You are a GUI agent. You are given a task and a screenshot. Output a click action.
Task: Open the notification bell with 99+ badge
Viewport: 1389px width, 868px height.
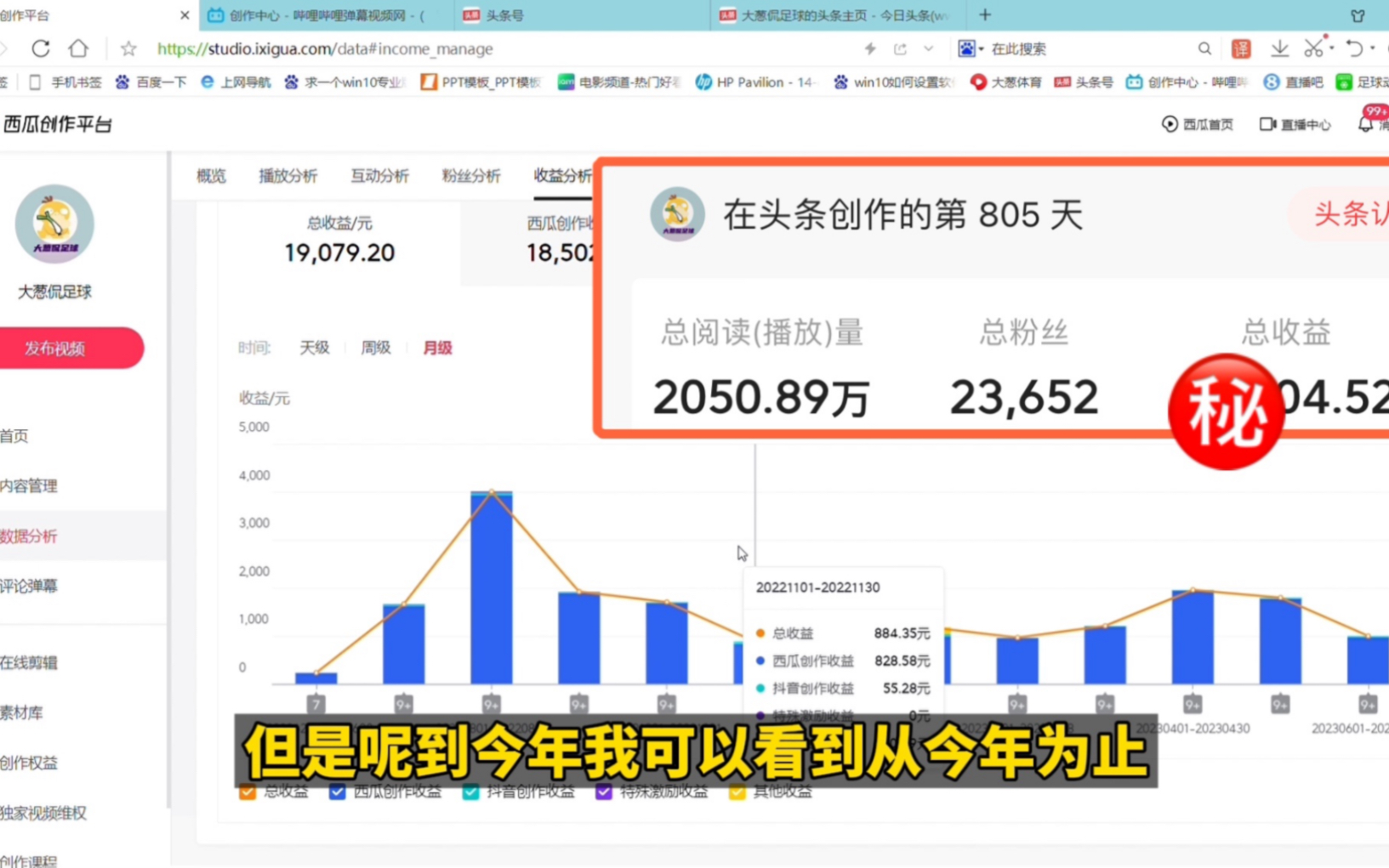(1366, 124)
